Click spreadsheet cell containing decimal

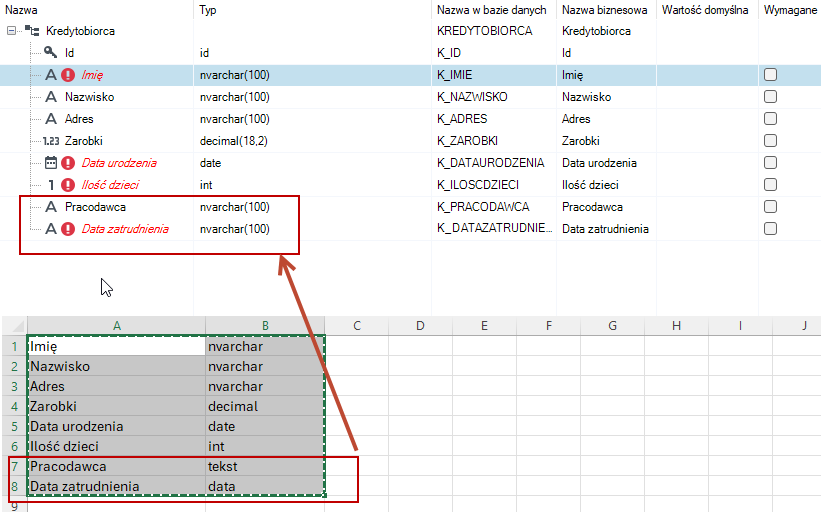(x=265, y=406)
